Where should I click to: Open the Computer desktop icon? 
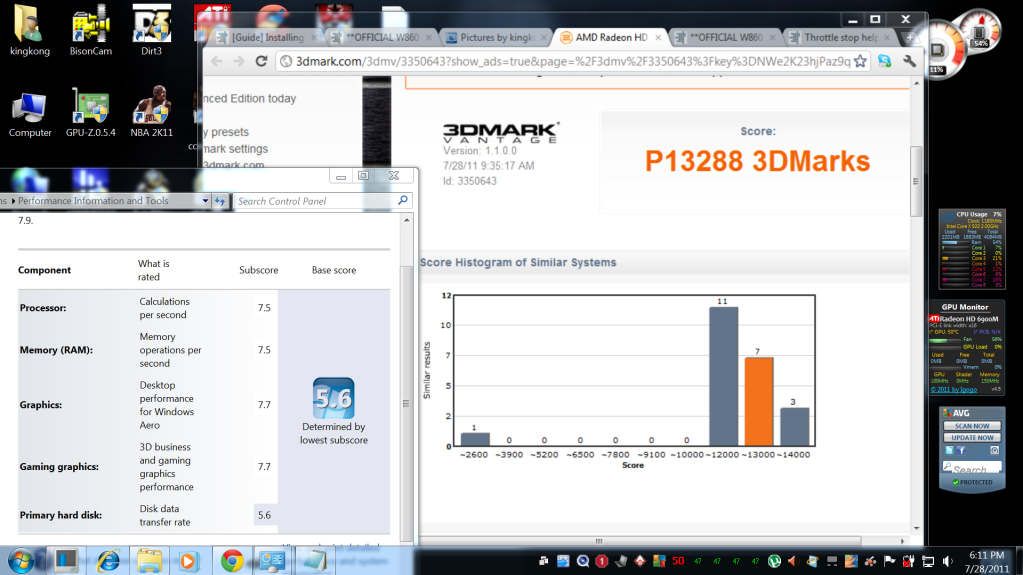click(29, 114)
